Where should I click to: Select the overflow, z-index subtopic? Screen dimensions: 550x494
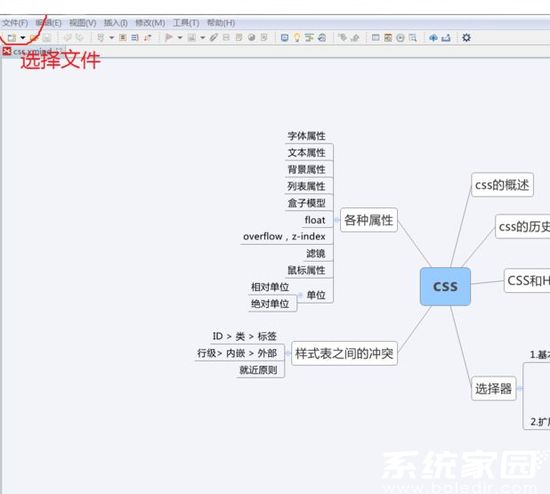coord(284,236)
